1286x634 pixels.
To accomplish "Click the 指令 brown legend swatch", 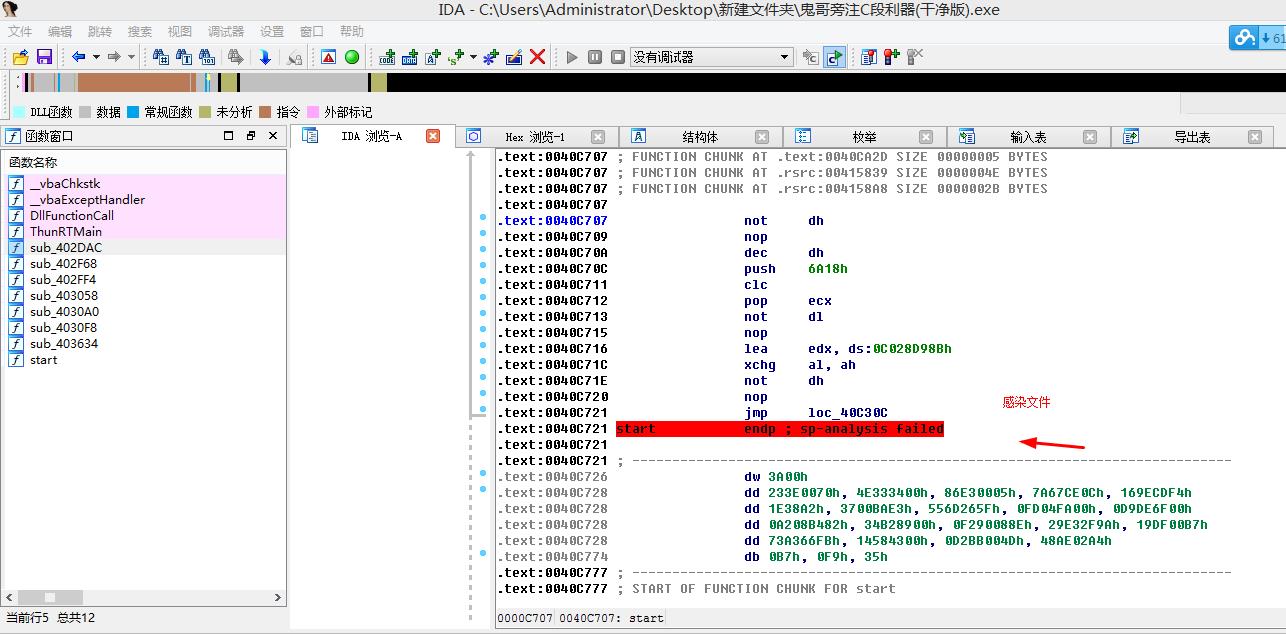I will (x=265, y=112).
